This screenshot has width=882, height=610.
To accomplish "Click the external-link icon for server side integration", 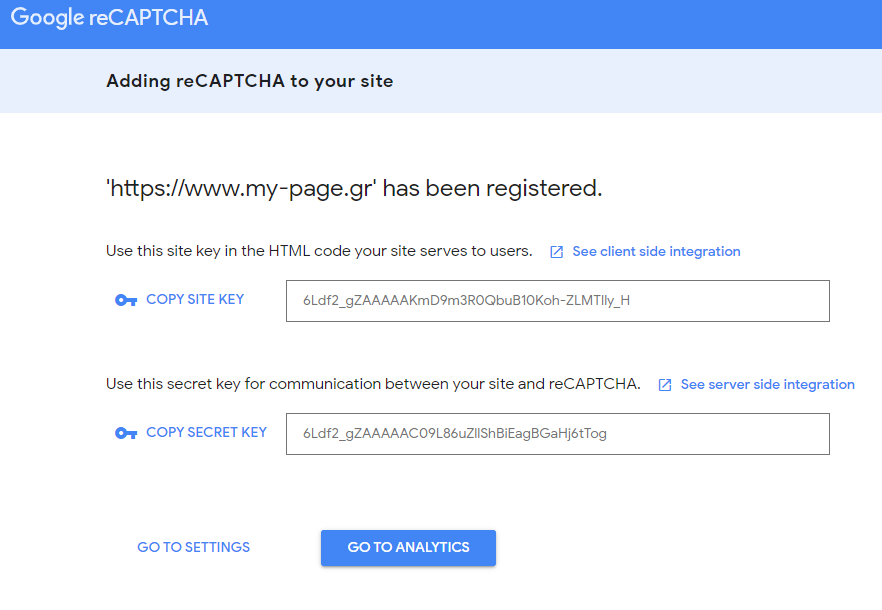I will (x=665, y=385).
